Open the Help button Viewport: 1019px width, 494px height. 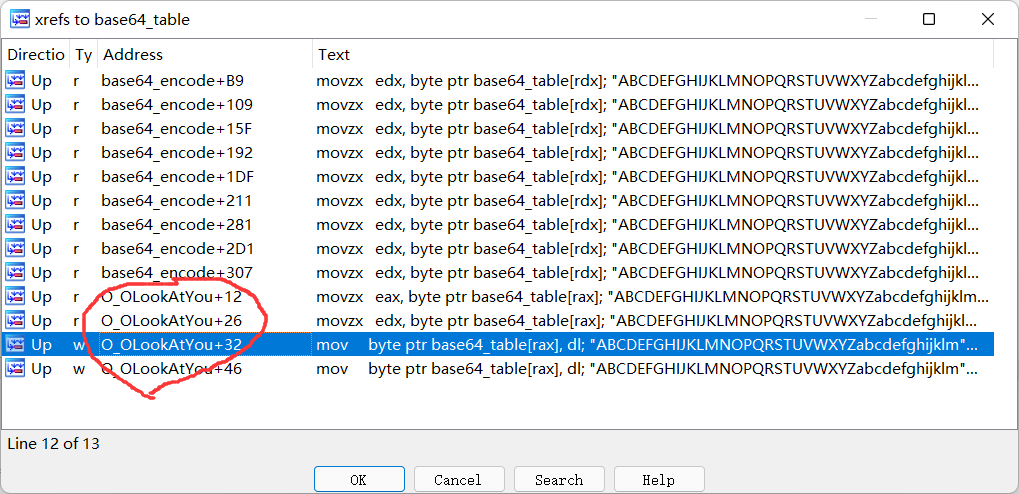click(658, 480)
